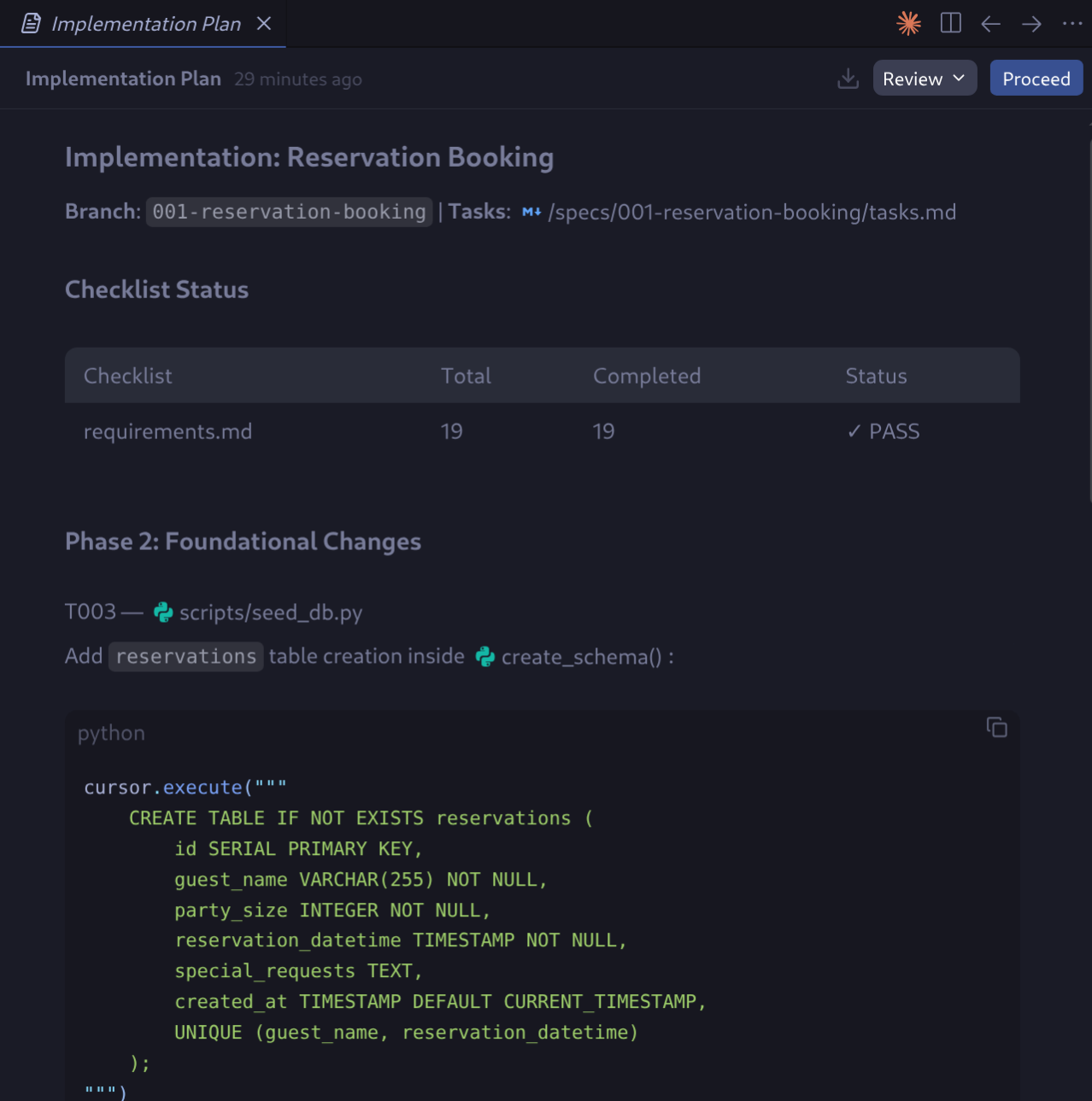Screen dimensions: 1092x1101
Task: Jump to the create_schema() function link
Action: point(581,657)
